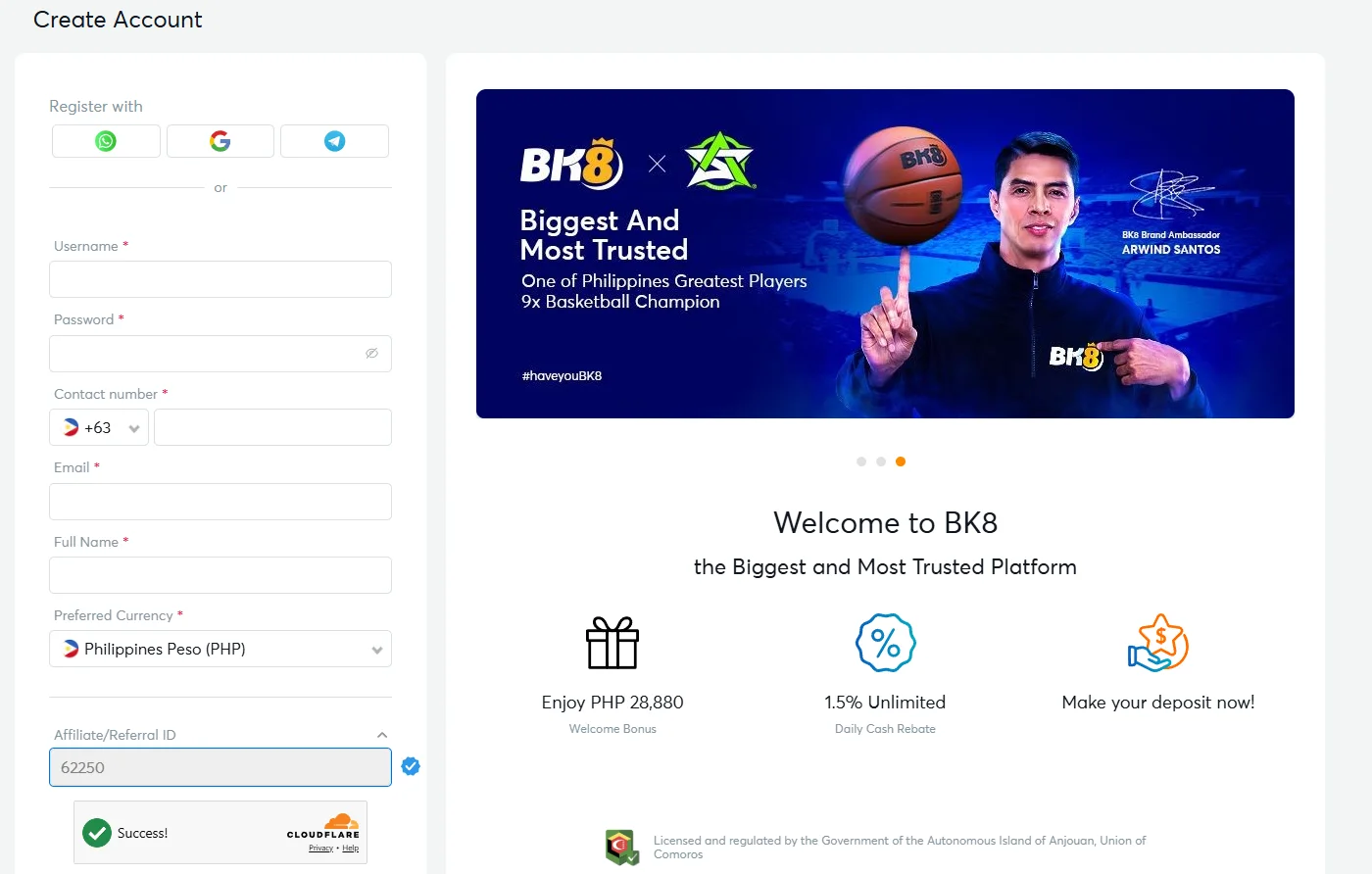Open Preferred Currency Philippines Peso dropdown

pyautogui.click(x=220, y=649)
